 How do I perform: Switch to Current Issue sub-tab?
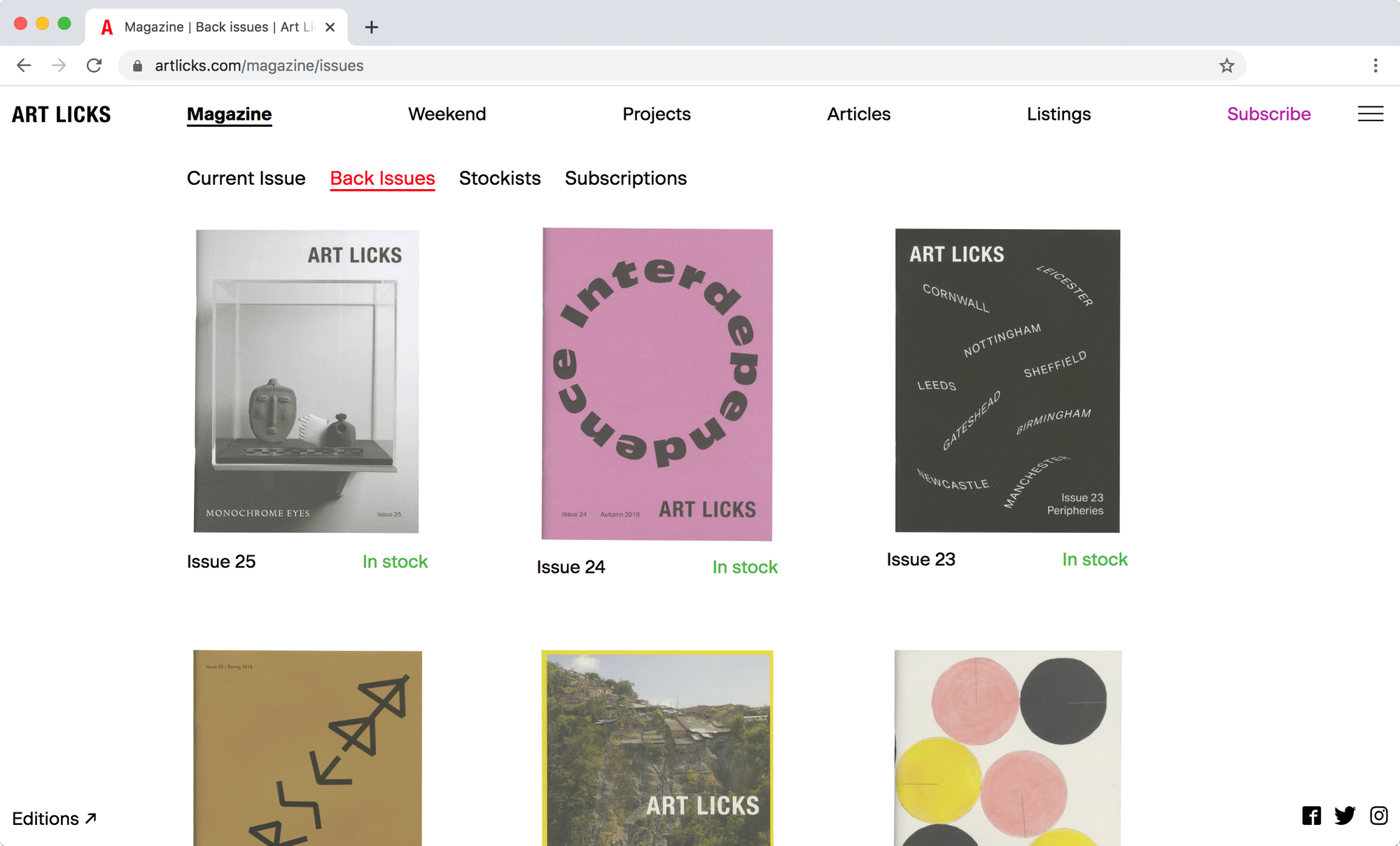(246, 179)
